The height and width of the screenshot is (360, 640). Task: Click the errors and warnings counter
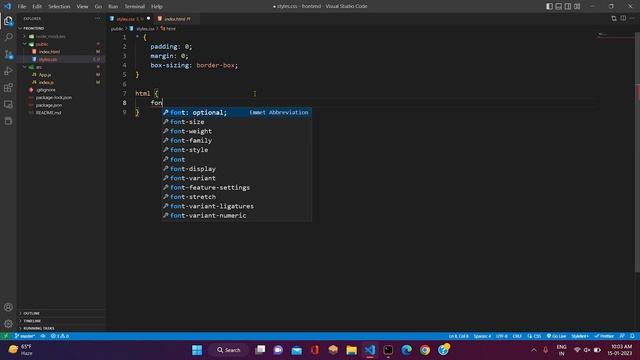tap(60, 336)
